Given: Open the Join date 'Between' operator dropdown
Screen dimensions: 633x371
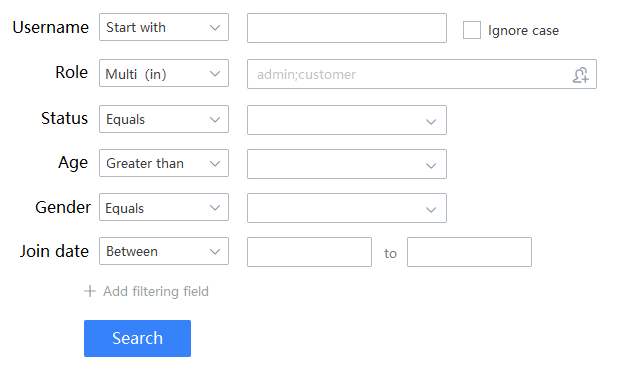Looking at the screenshot, I should (164, 251).
